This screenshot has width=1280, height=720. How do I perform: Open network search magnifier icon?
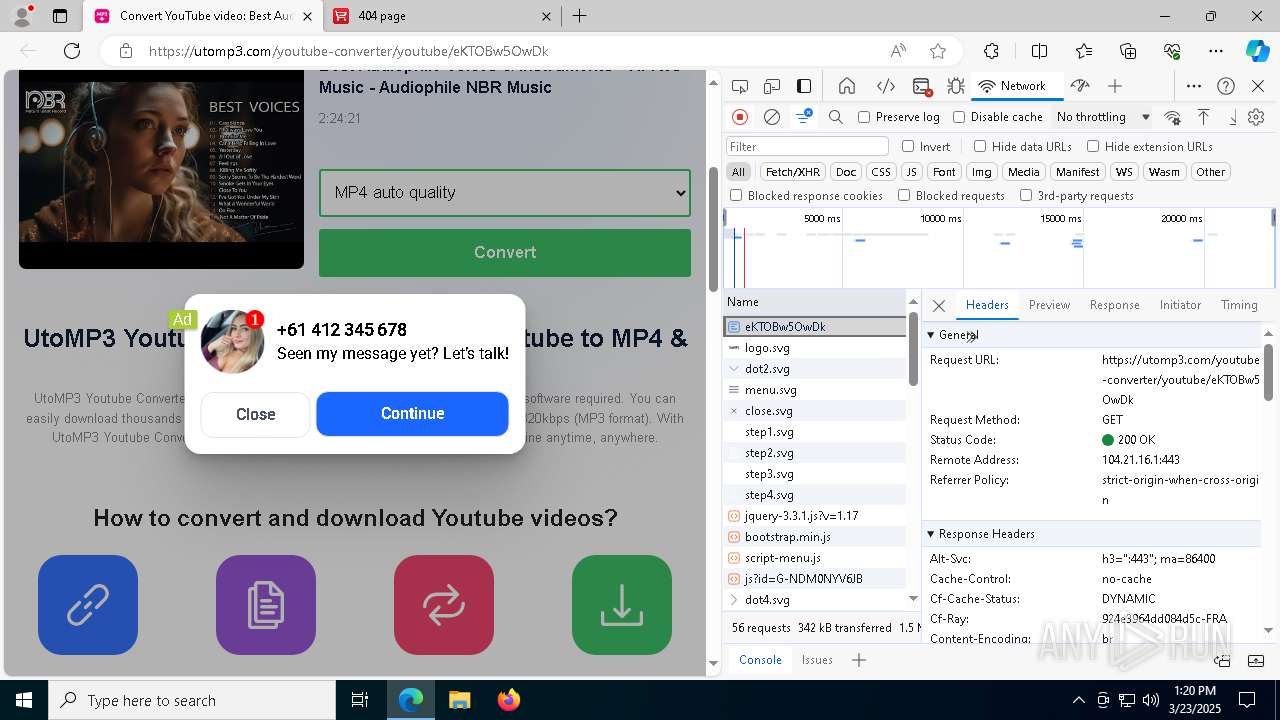(836, 117)
